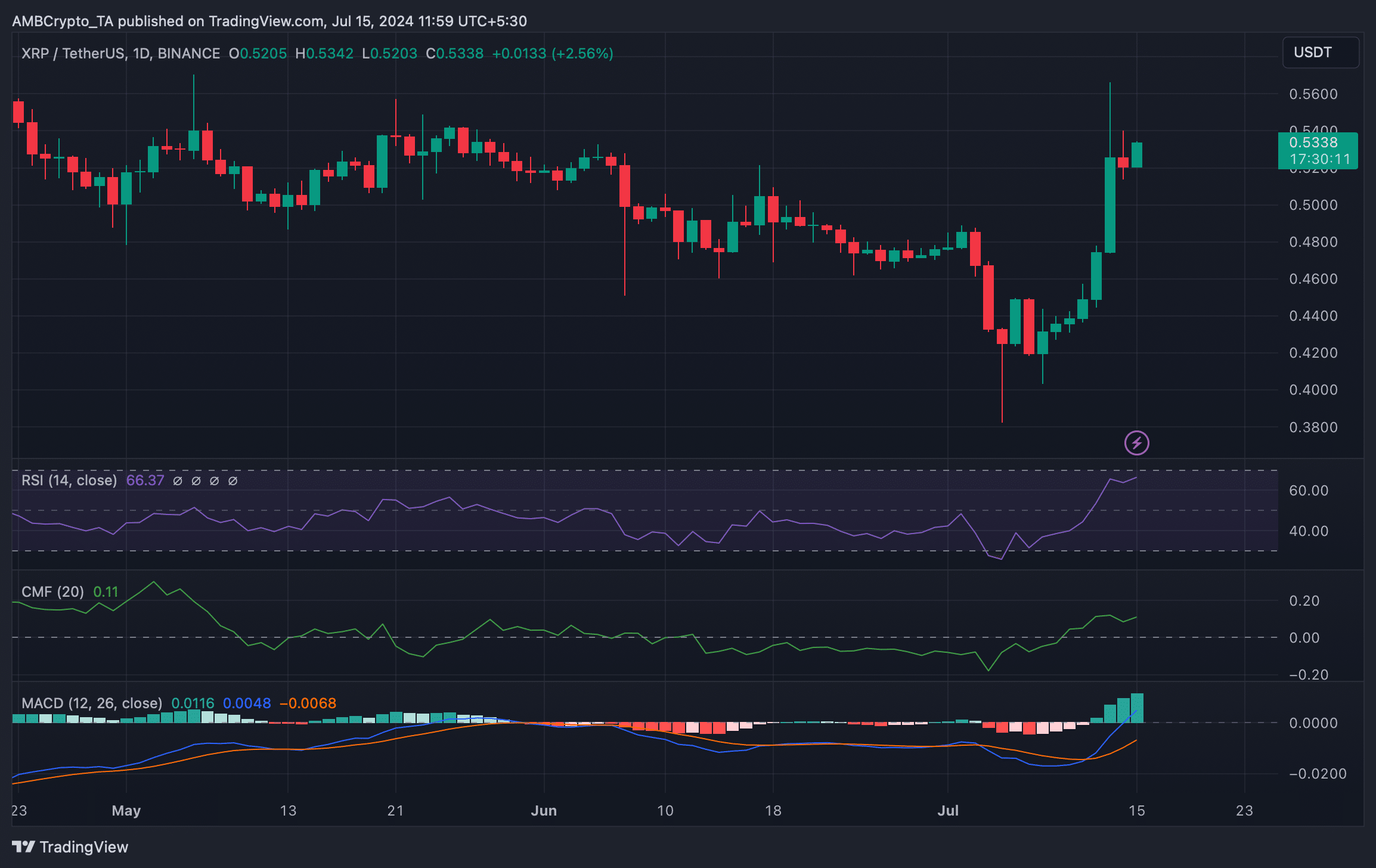1376x868 pixels.
Task: Click the low price value L0.5203
Action: pos(389,54)
